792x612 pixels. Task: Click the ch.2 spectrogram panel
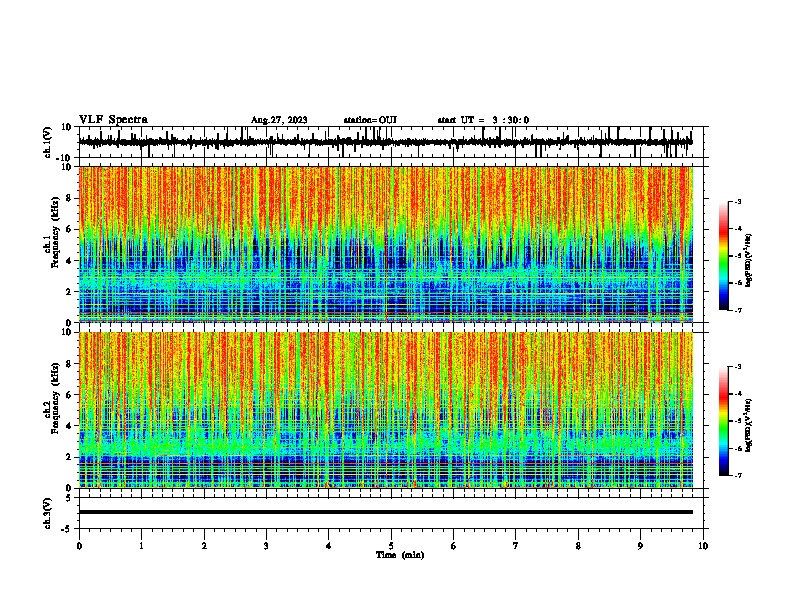coord(386,410)
